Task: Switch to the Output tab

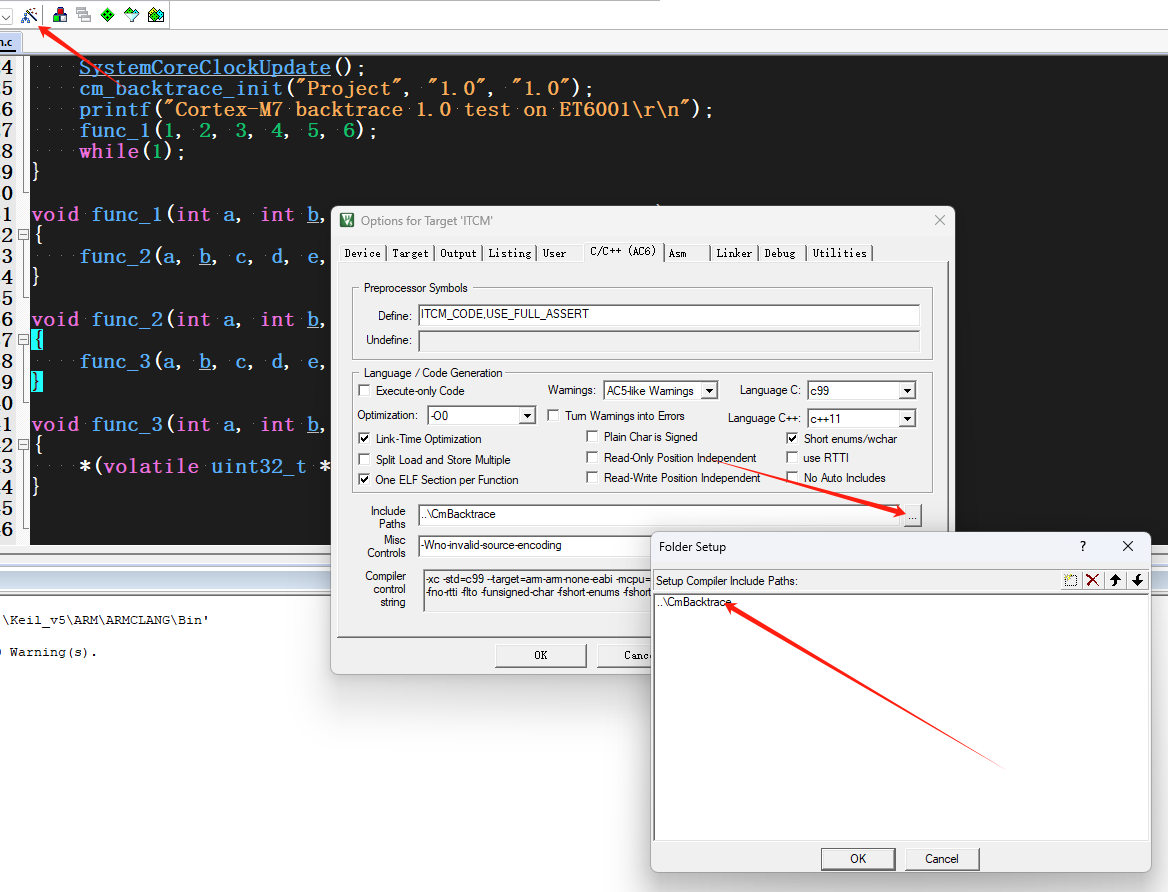Action: 458,253
